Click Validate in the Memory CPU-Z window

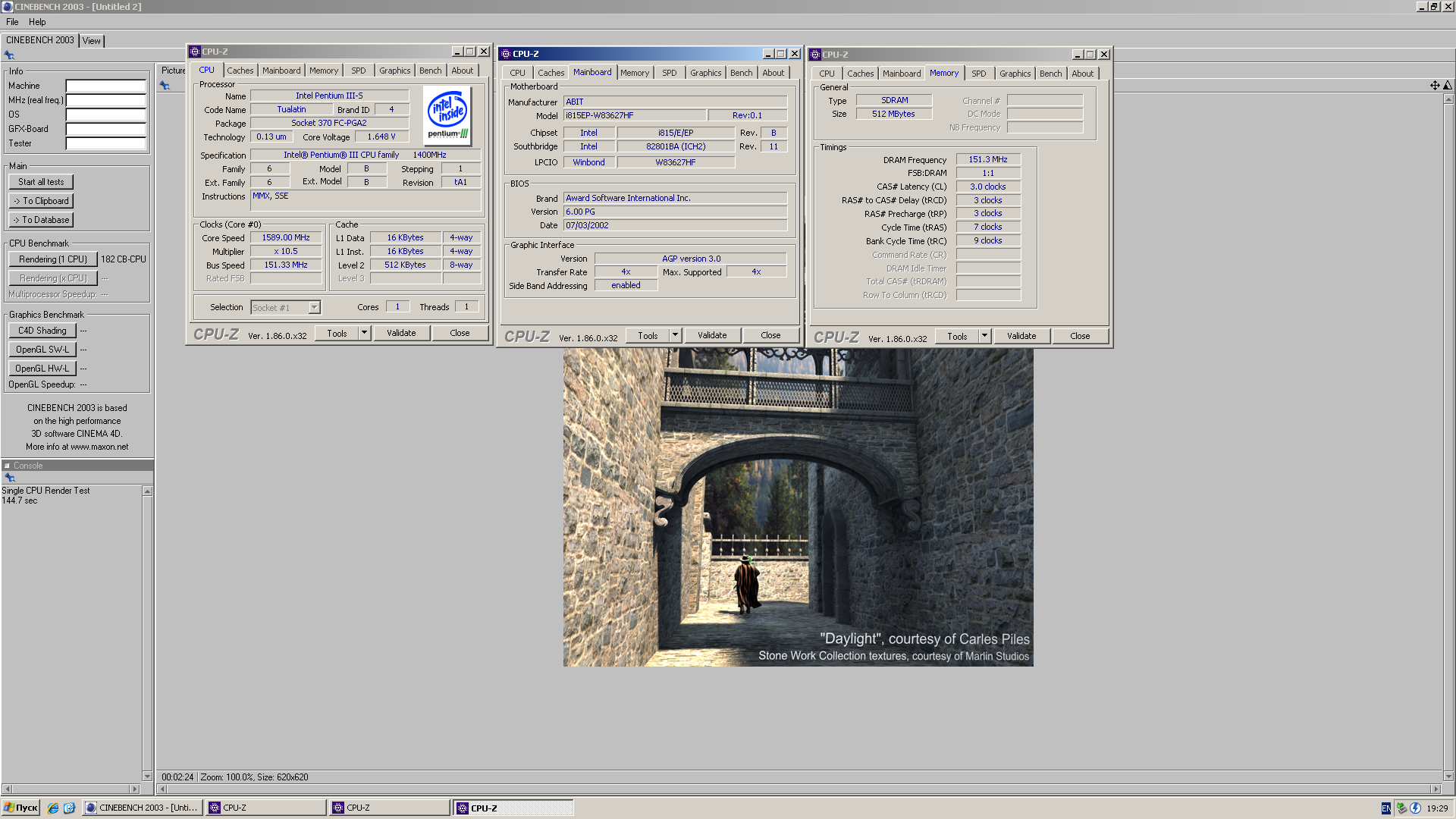click(1021, 336)
